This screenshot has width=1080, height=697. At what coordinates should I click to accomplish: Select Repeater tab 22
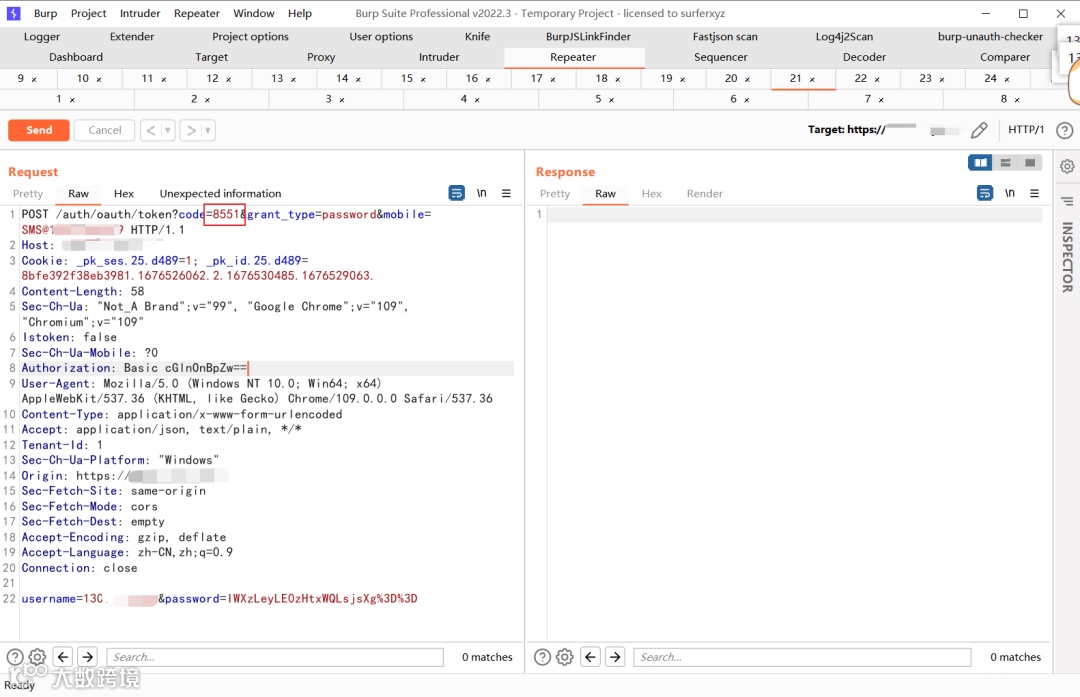(861, 79)
